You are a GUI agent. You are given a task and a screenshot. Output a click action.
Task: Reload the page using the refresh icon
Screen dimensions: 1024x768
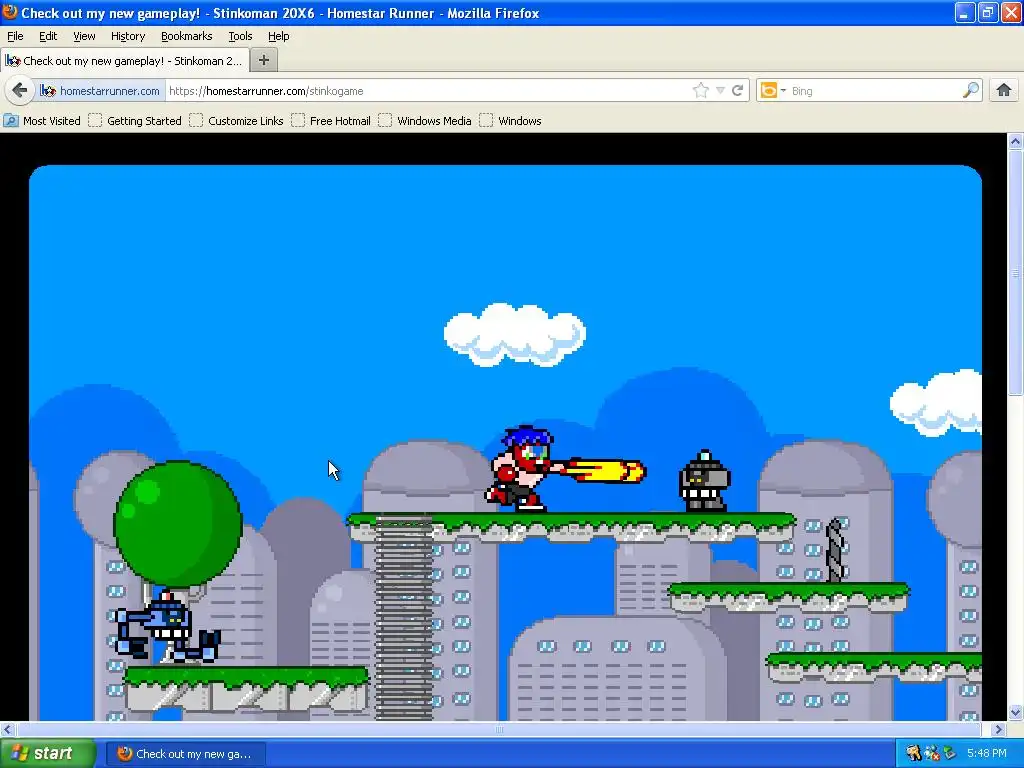(738, 91)
